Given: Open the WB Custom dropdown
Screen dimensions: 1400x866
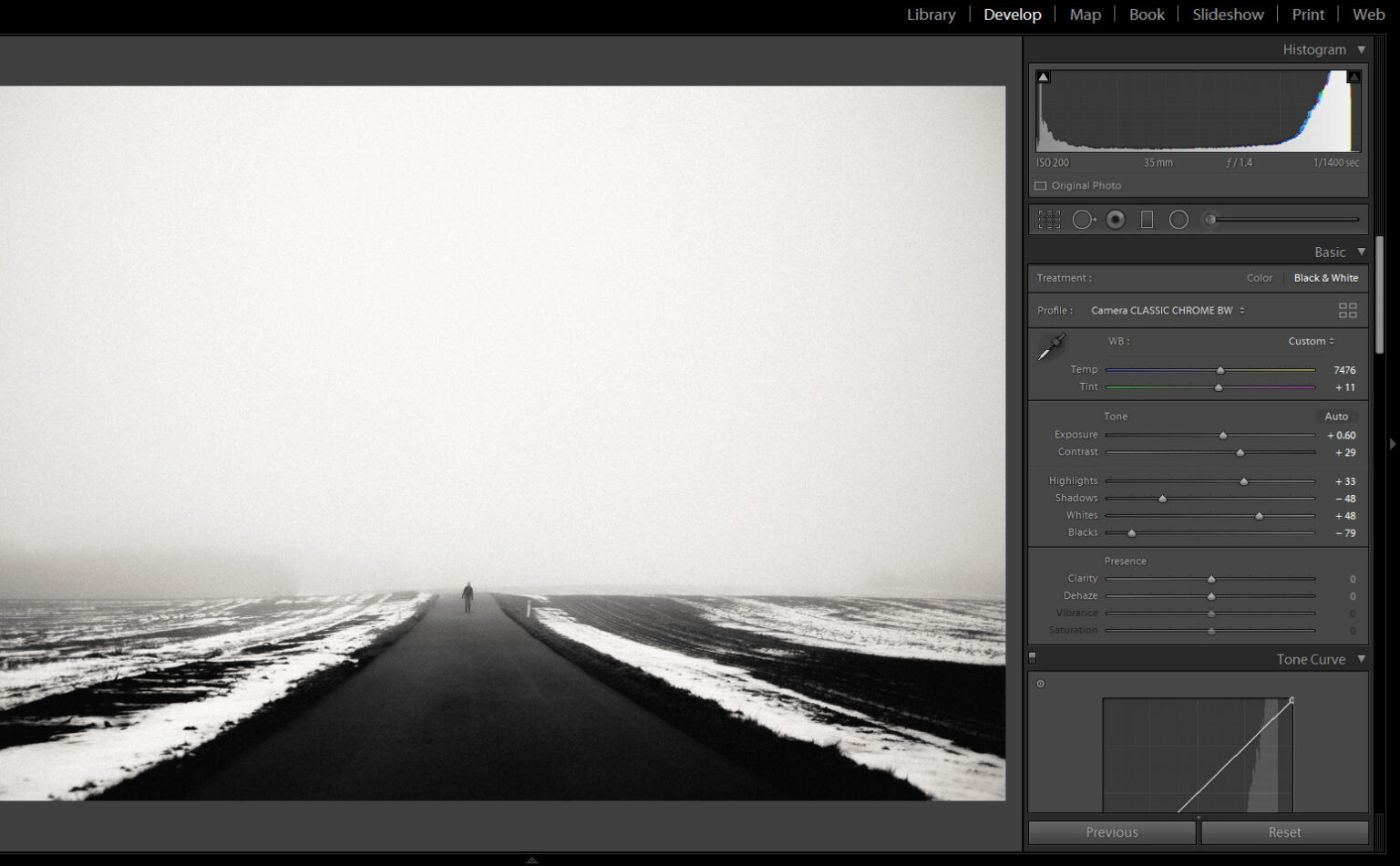Looking at the screenshot, I should [1311, 341].
